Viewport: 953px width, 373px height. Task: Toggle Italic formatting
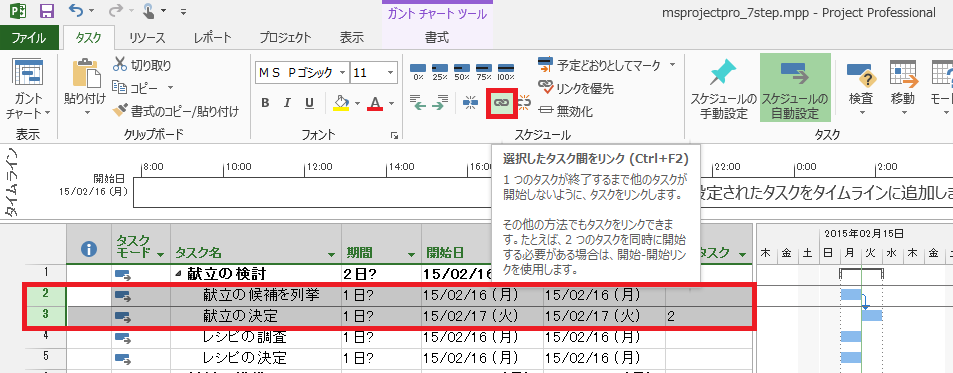click(x=287, y=103)
